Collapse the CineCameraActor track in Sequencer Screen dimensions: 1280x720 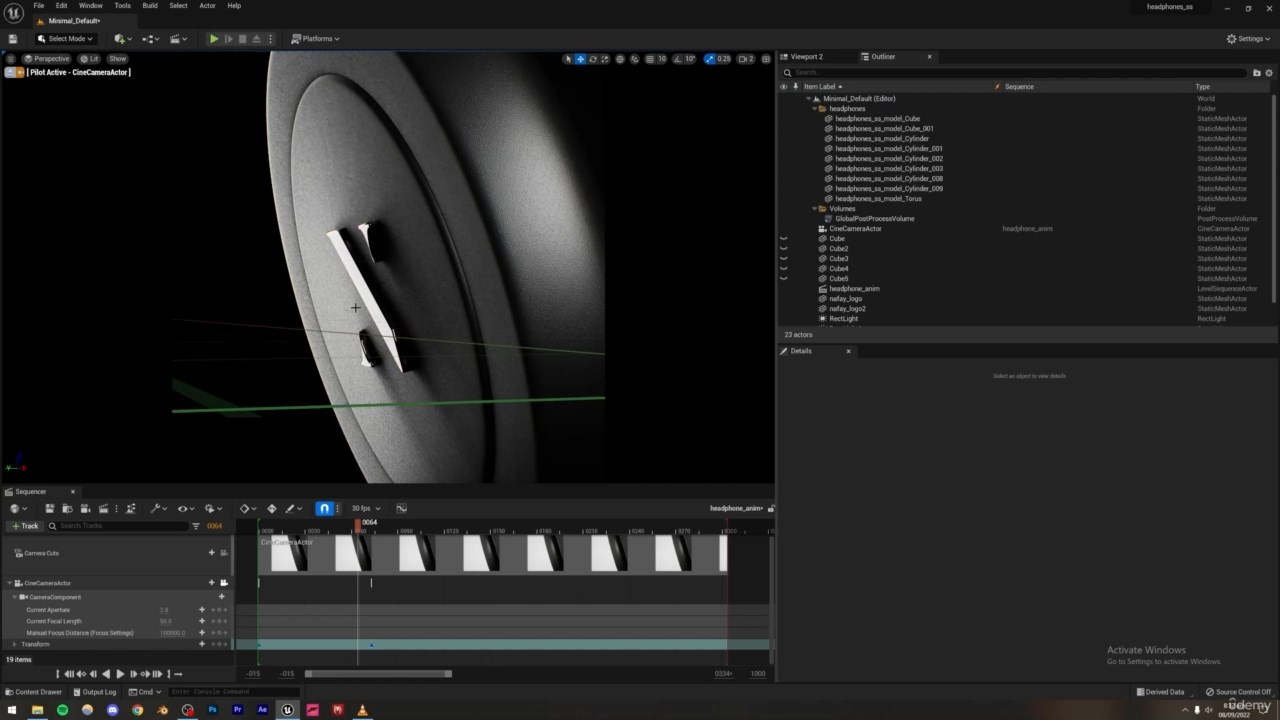coord(9,583)
